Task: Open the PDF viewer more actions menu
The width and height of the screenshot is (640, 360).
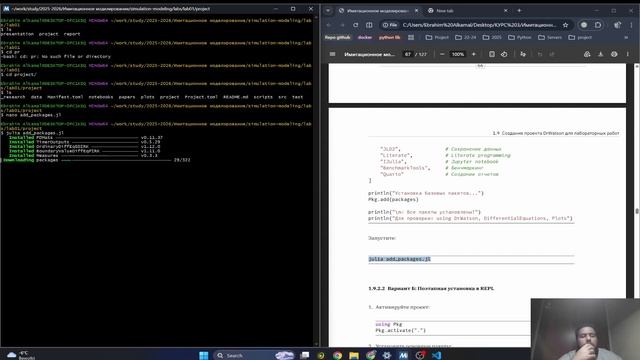Action: point(628,54)
